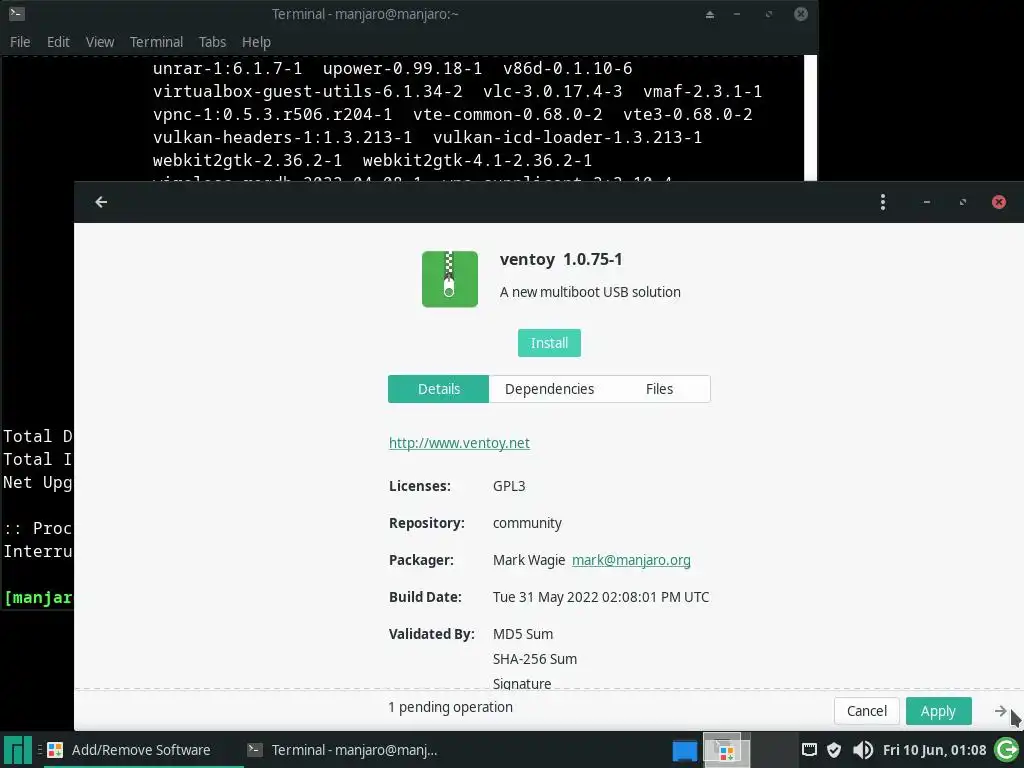
Task: Open the http://www.ventoy.net link
Action: pyautogui.click(x=459, y=443)
